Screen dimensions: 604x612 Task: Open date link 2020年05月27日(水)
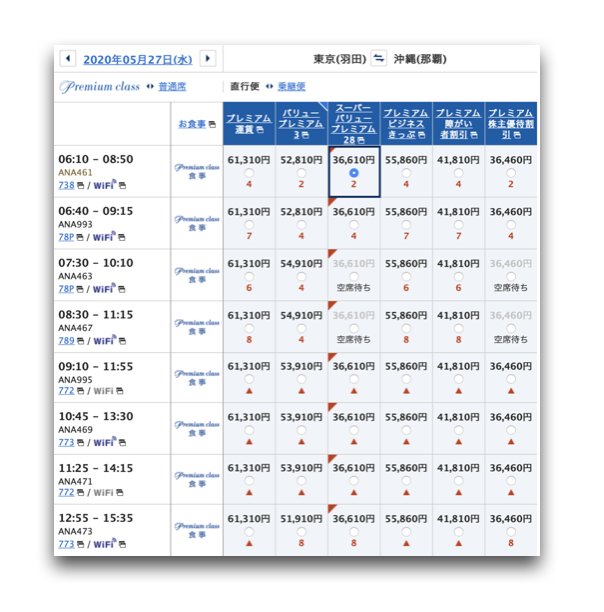[x=138, y=59]
